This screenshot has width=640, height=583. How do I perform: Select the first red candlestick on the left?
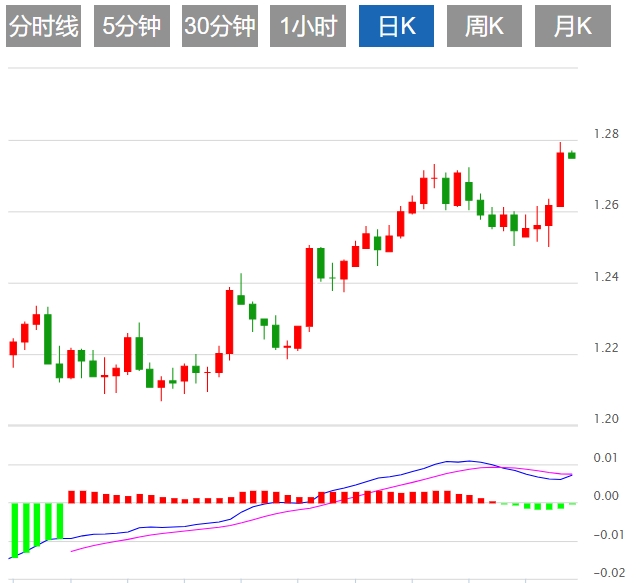click(x=13, y=352)
